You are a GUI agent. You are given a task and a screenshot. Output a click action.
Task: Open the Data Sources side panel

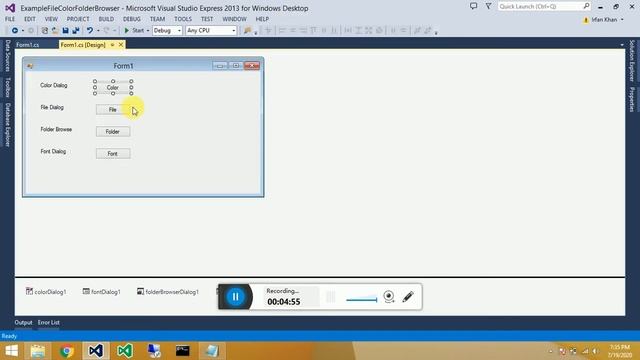[x=7, y=56]
